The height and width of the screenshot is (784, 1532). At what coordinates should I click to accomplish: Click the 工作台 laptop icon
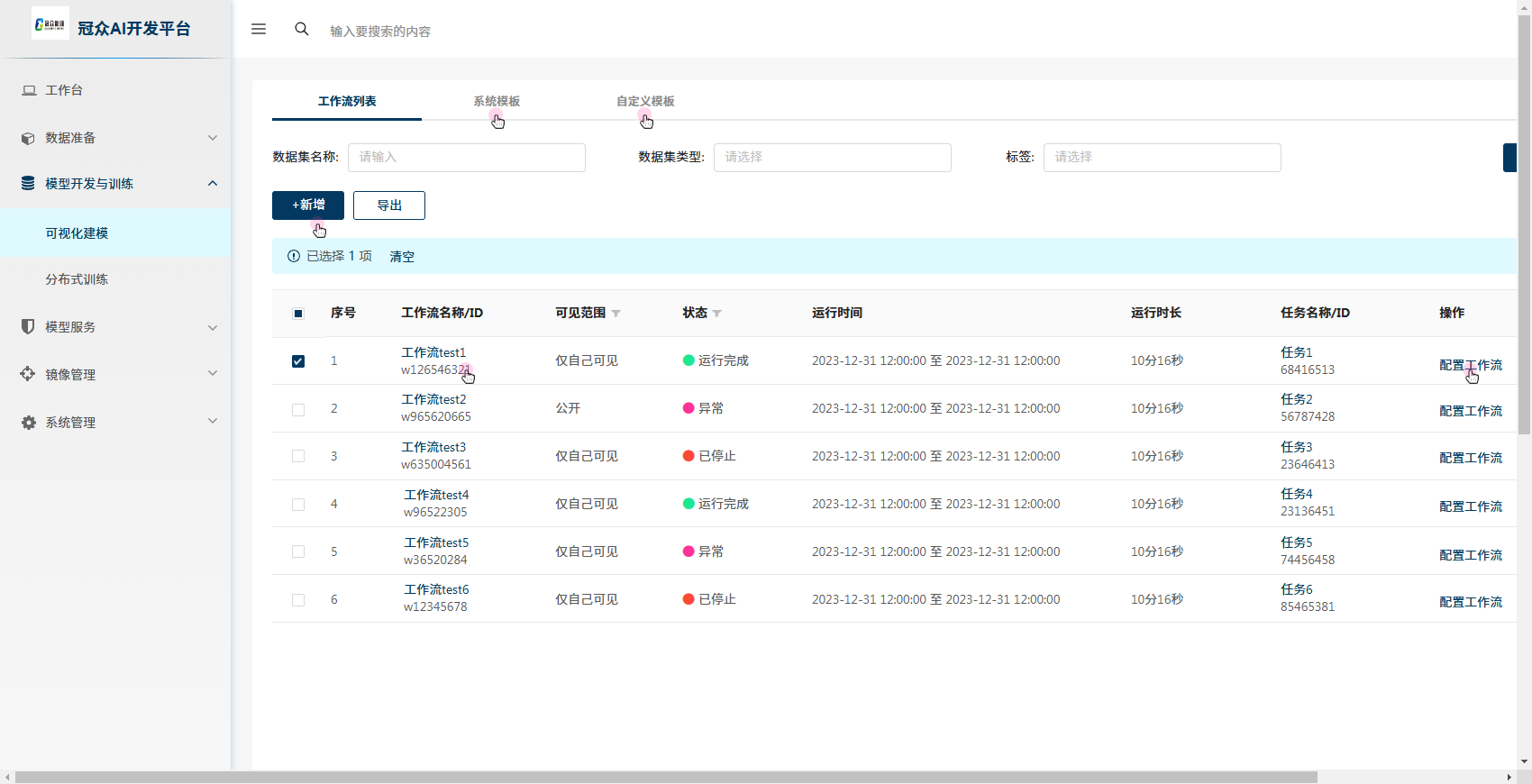[x=29, y=90]
